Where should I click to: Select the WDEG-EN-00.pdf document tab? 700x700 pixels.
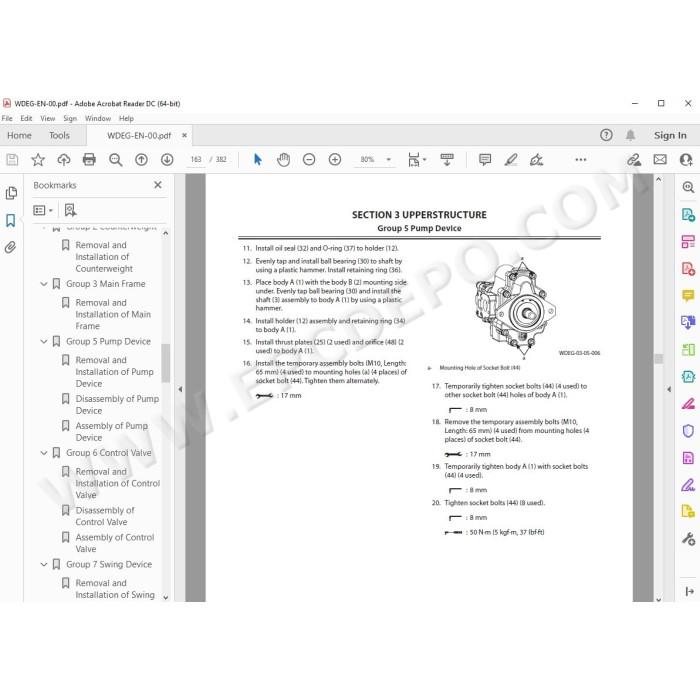coord(139,135)
